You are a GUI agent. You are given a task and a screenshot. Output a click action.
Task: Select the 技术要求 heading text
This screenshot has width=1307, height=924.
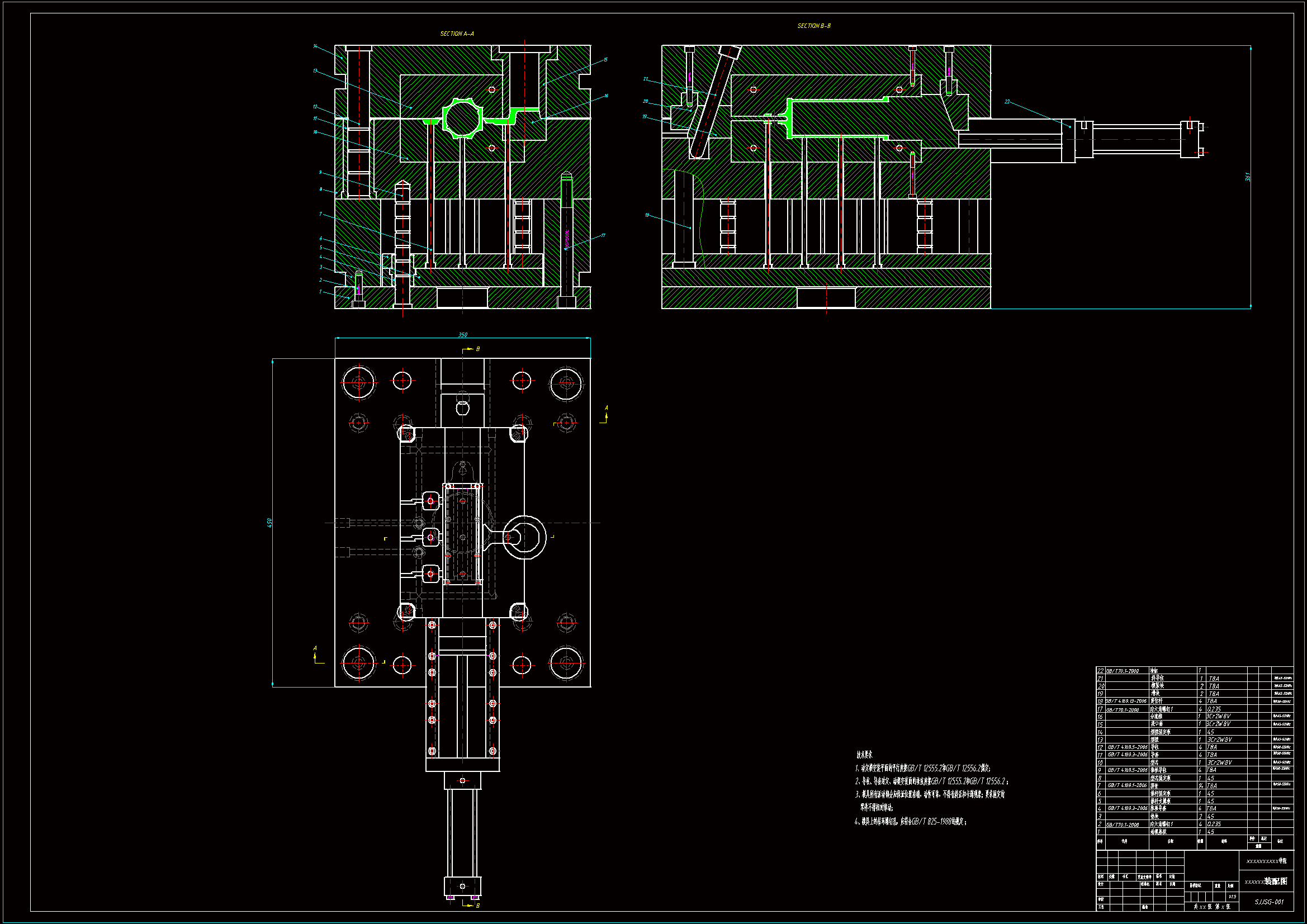pos(864,754)
